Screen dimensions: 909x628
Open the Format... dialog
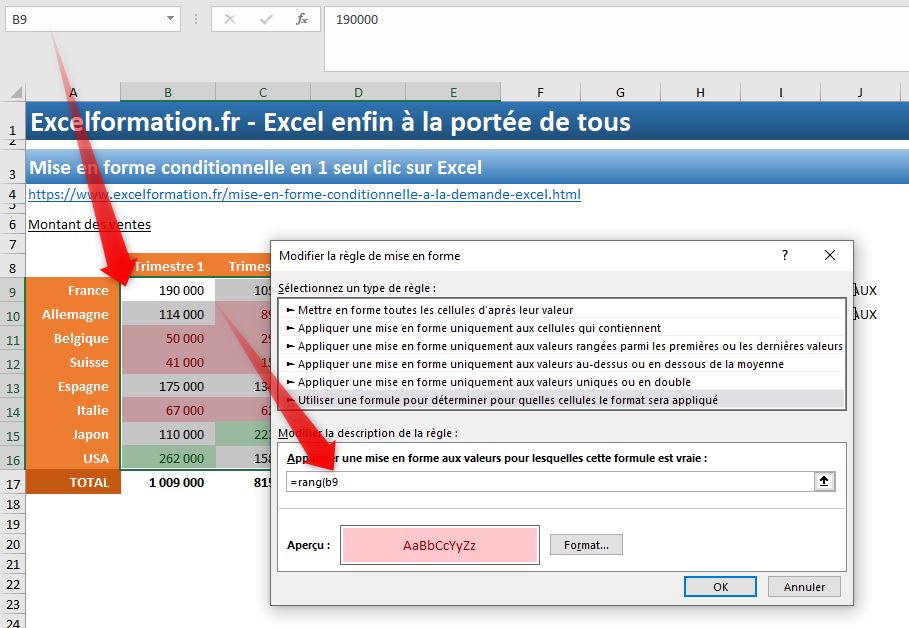pos(586,543)
